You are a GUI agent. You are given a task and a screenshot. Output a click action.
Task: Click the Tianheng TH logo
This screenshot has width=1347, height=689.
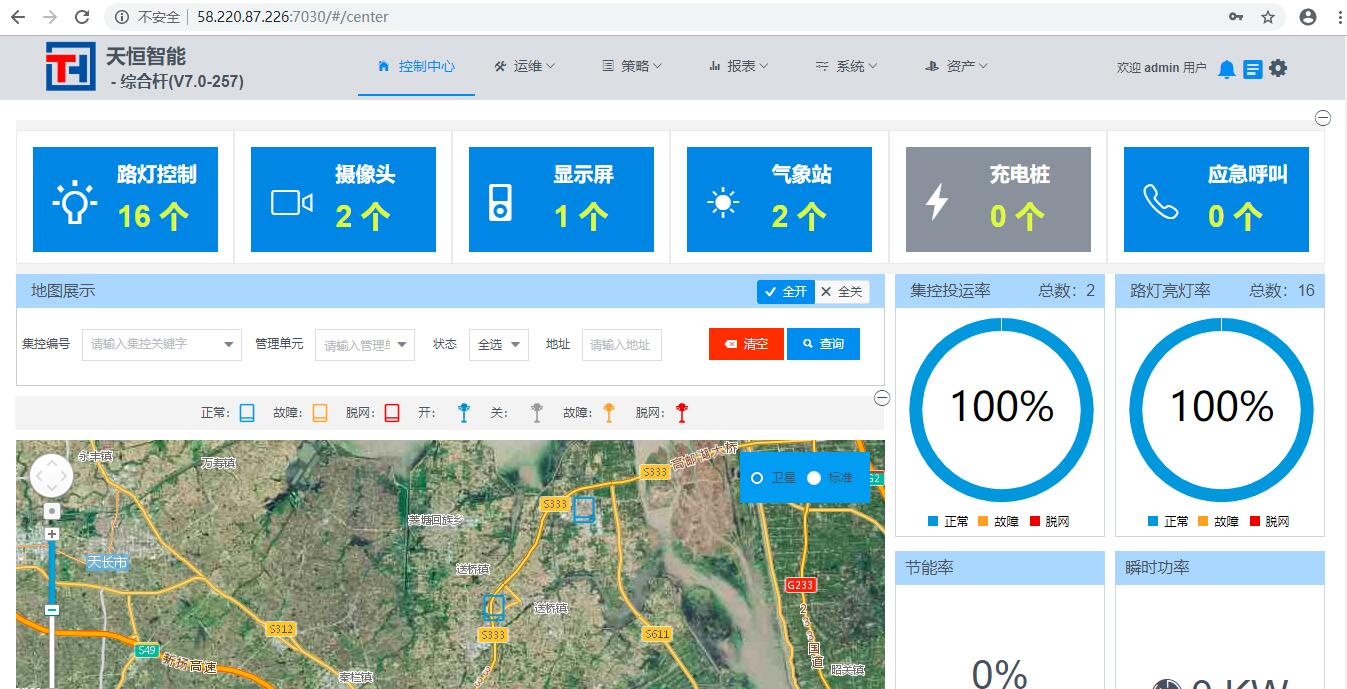(x=70, y=67)
